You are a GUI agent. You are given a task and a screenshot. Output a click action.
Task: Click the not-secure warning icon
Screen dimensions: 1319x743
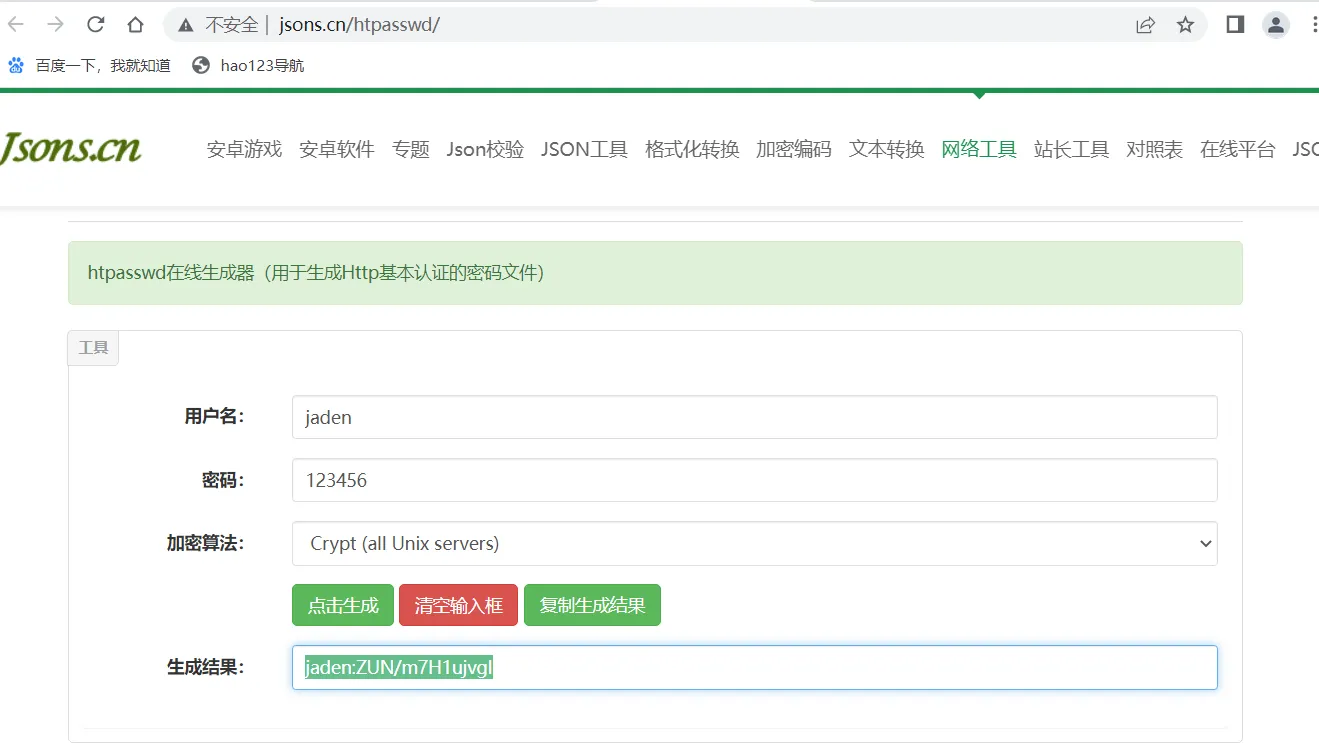click(185, 25)
